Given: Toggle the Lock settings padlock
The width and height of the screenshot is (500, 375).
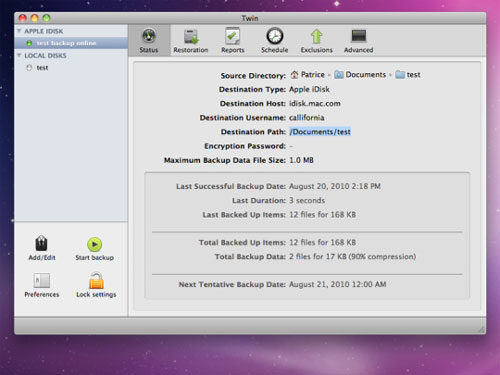Looking at the screenshot, I should click(96, 280).
